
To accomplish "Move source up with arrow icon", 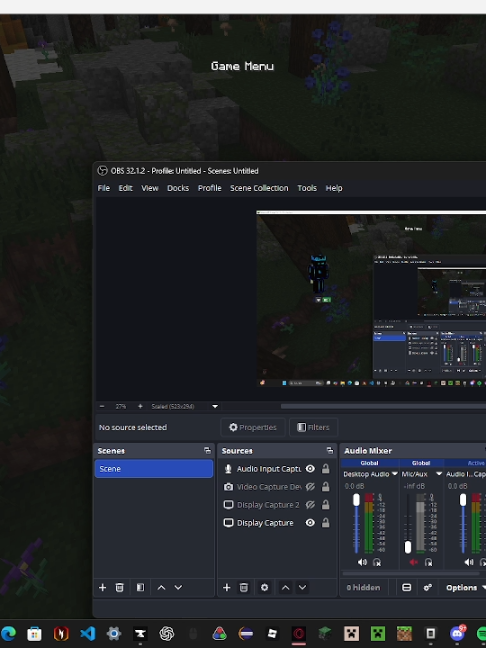I will (286, 587).
